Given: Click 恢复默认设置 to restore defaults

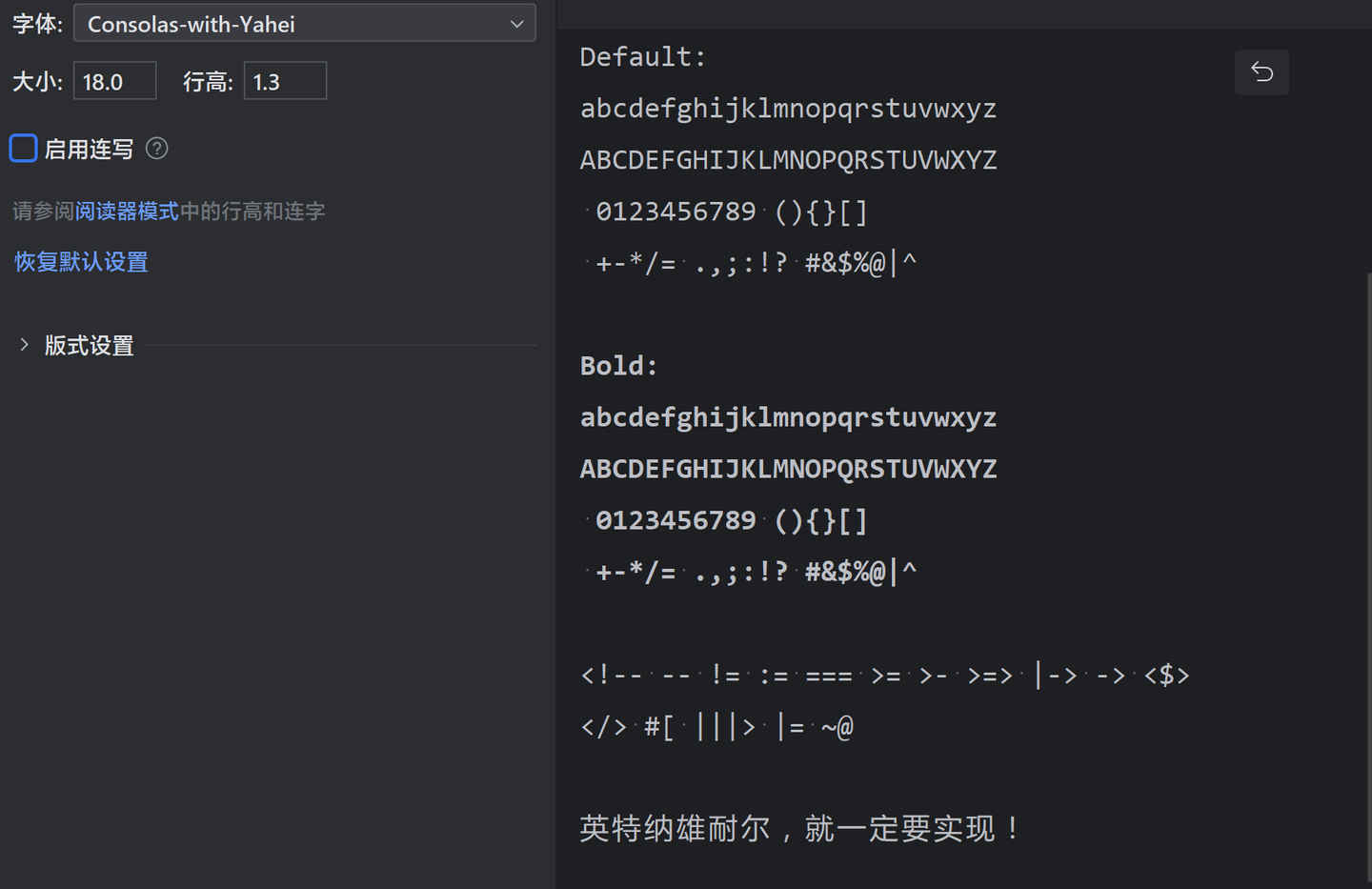Looking at the screenshot, I should 81,261.
